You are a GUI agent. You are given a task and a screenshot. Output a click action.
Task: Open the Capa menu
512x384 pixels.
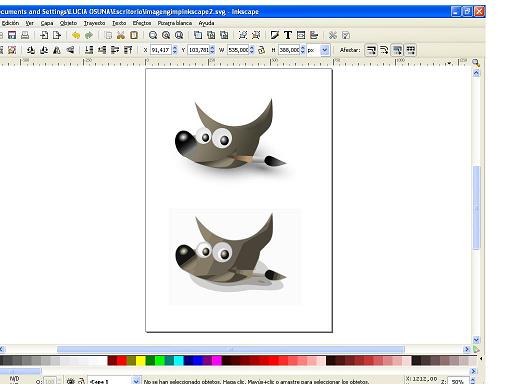(x=47, y=23)
